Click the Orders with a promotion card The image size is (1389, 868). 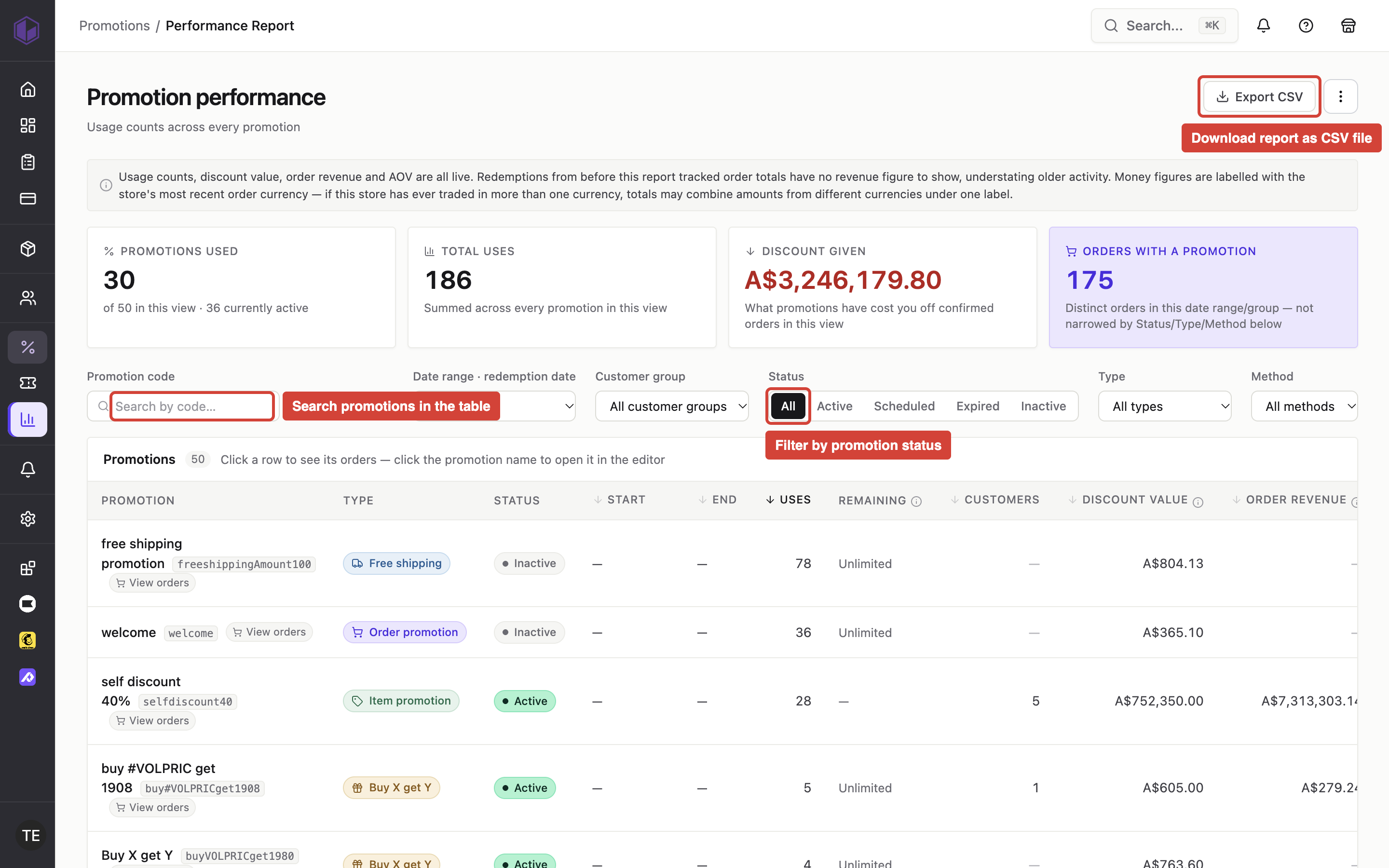click(1203, 287)
